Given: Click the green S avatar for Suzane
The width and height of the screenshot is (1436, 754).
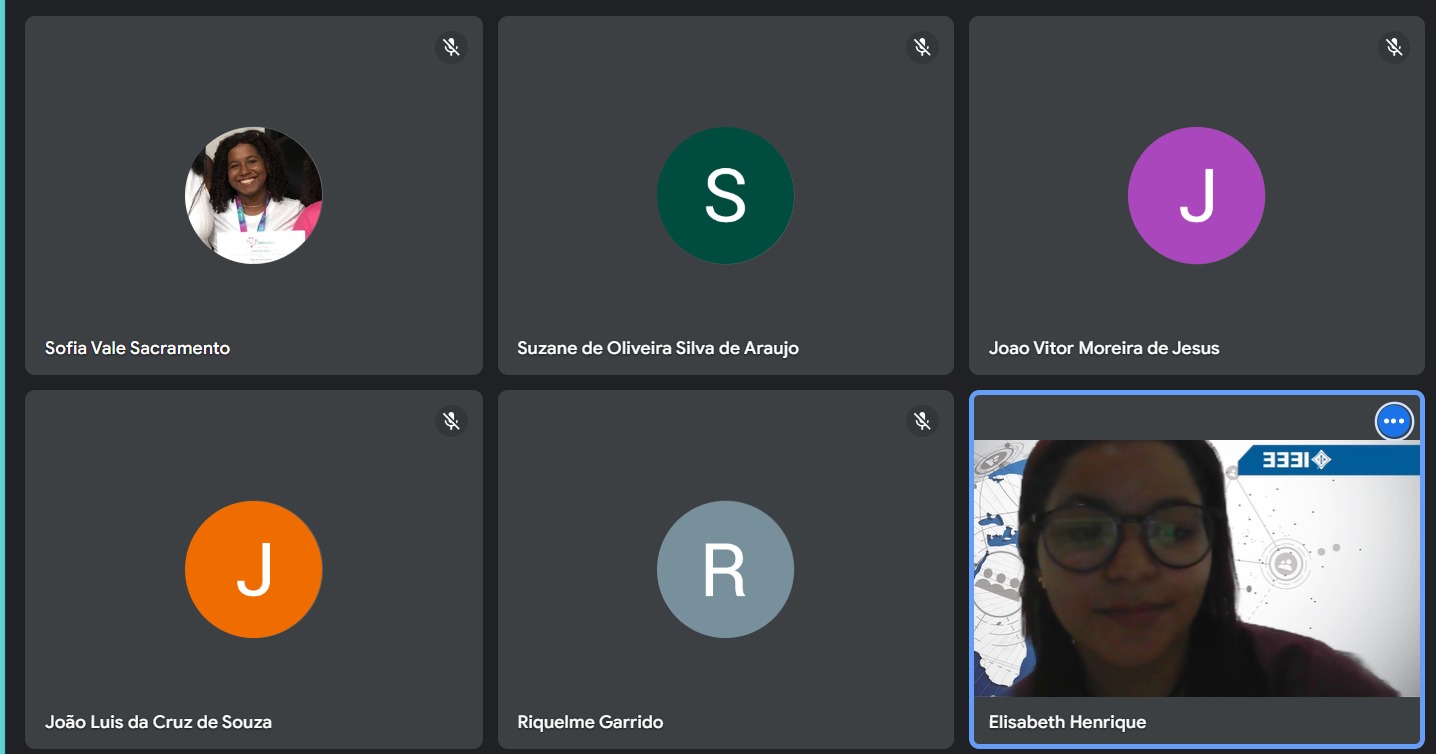Looking at the screenshot, I should tap(725, 196).
